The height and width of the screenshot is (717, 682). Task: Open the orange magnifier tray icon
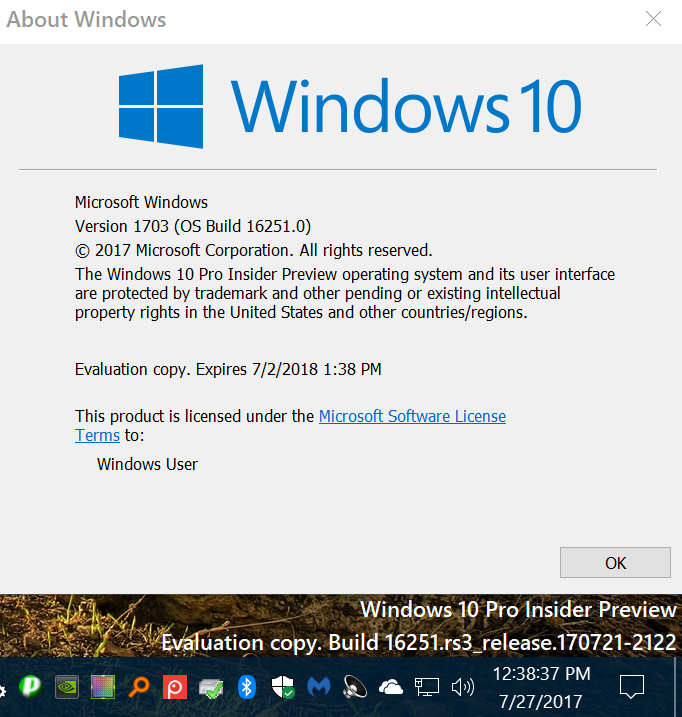(139, 687)
